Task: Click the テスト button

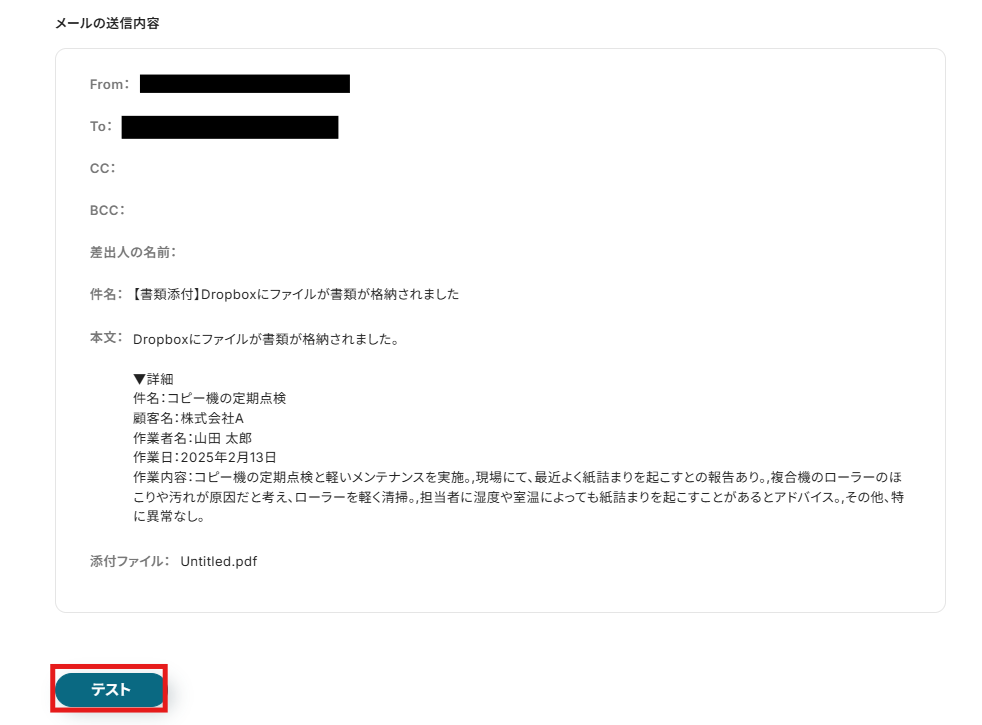Action: (110, 689)
